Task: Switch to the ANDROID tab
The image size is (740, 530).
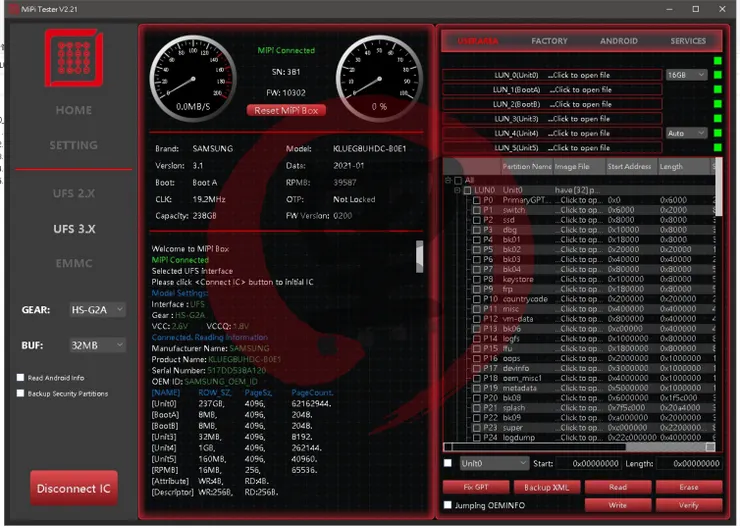Action: (619, 41)
